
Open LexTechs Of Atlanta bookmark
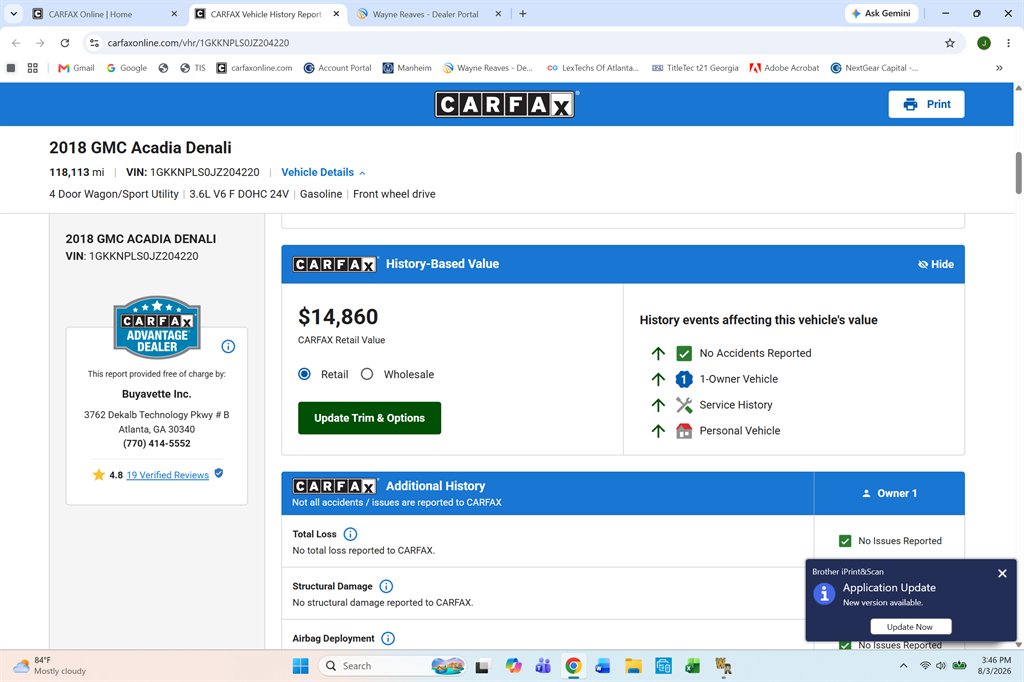click(592, 68)
